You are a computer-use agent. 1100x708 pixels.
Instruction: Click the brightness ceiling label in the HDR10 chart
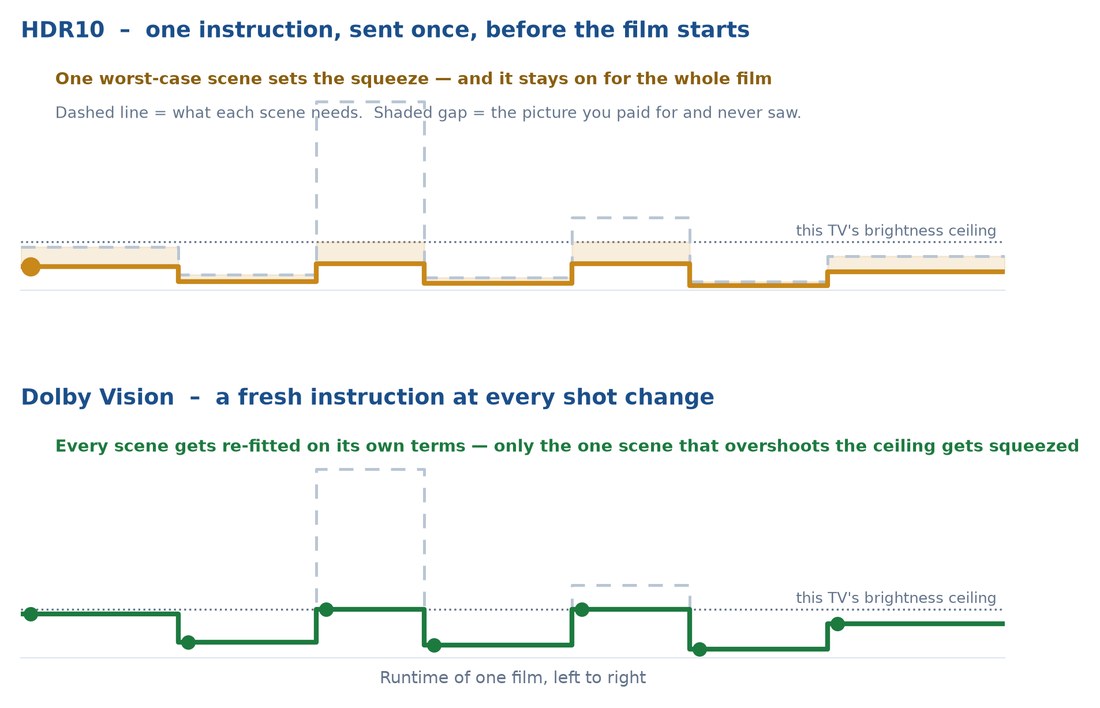pos(896,231)
